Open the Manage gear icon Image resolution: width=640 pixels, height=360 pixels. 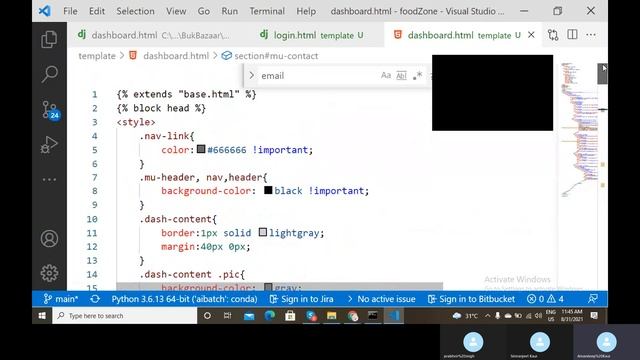49,273
